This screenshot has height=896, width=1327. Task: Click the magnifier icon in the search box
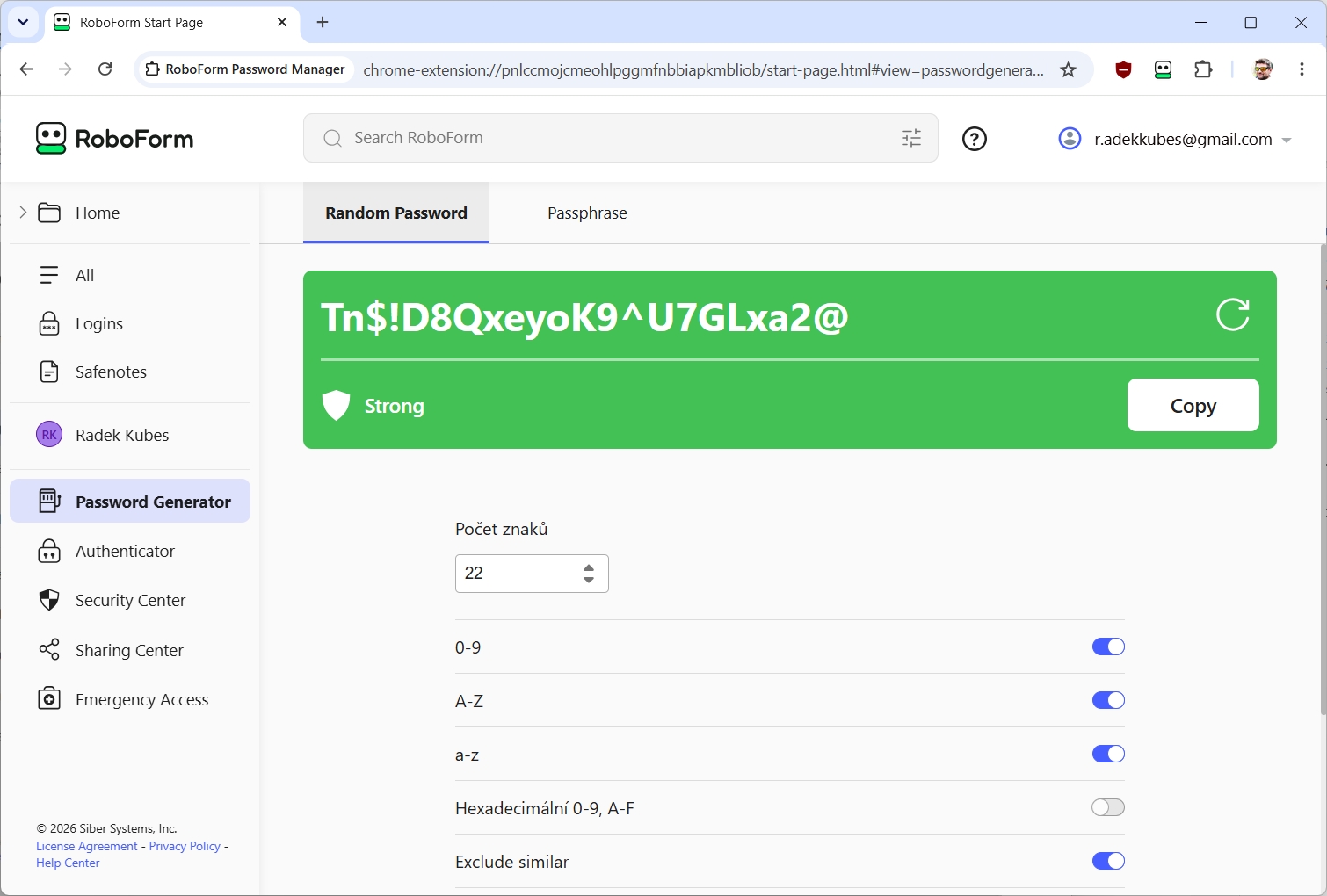(x=332, y=138)
